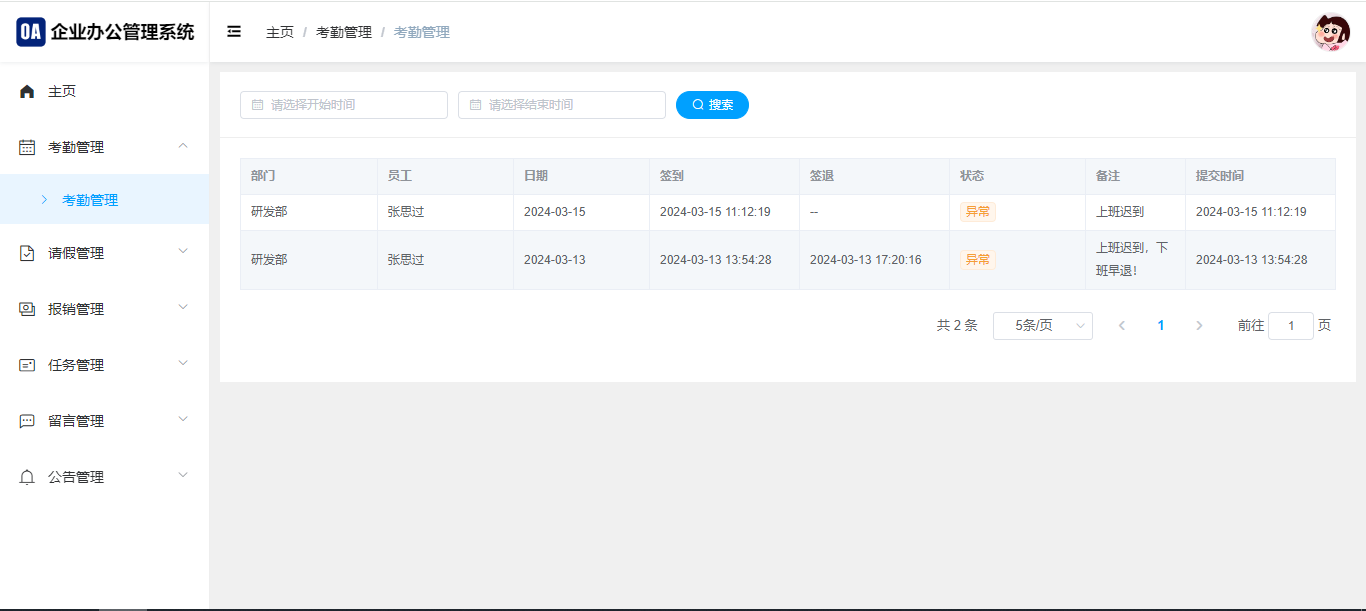
Task: Click 研发部 in the 2024-03-15 row
Action: pos(269,212)
